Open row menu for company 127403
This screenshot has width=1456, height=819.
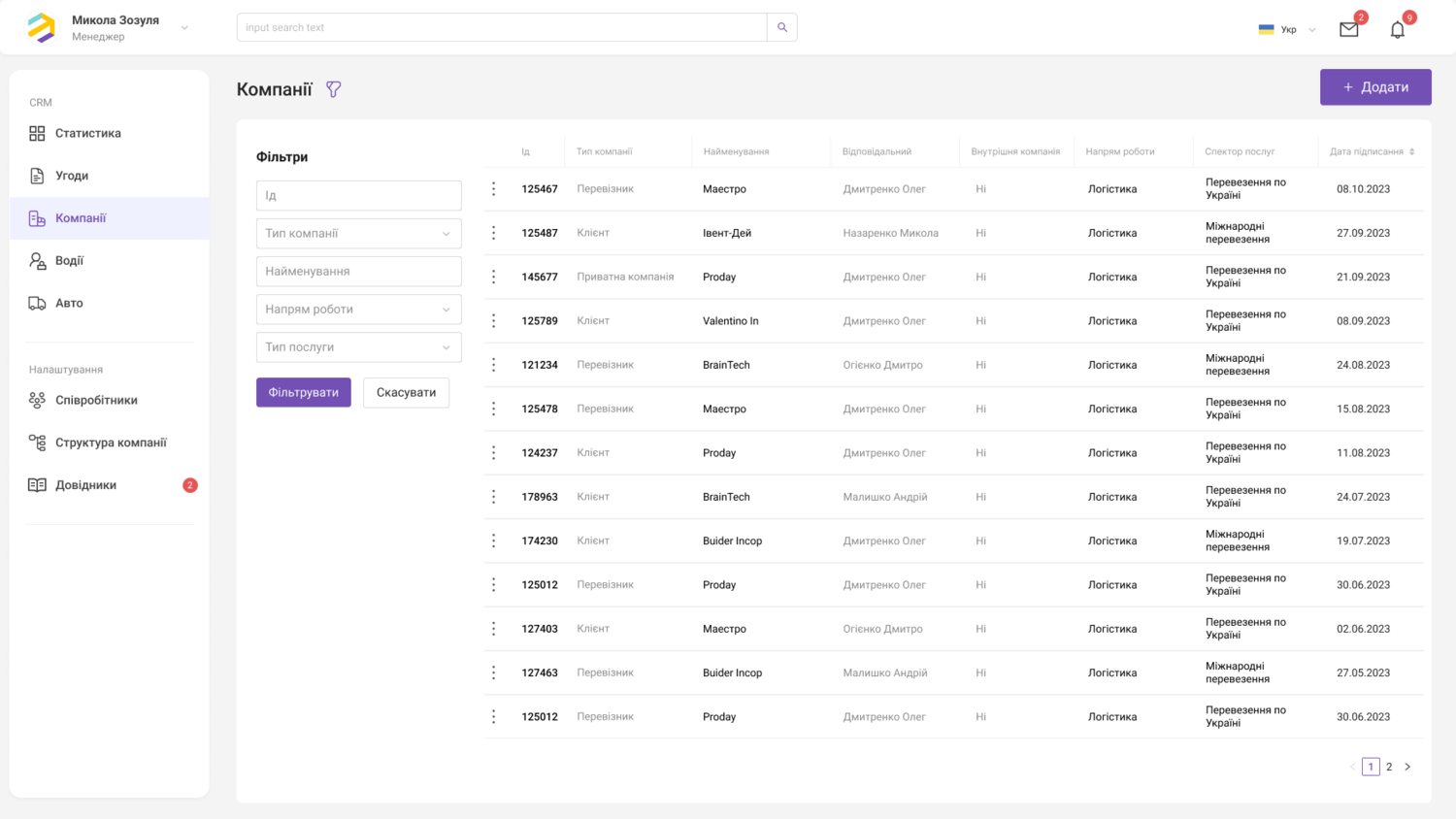click(494, 629)
